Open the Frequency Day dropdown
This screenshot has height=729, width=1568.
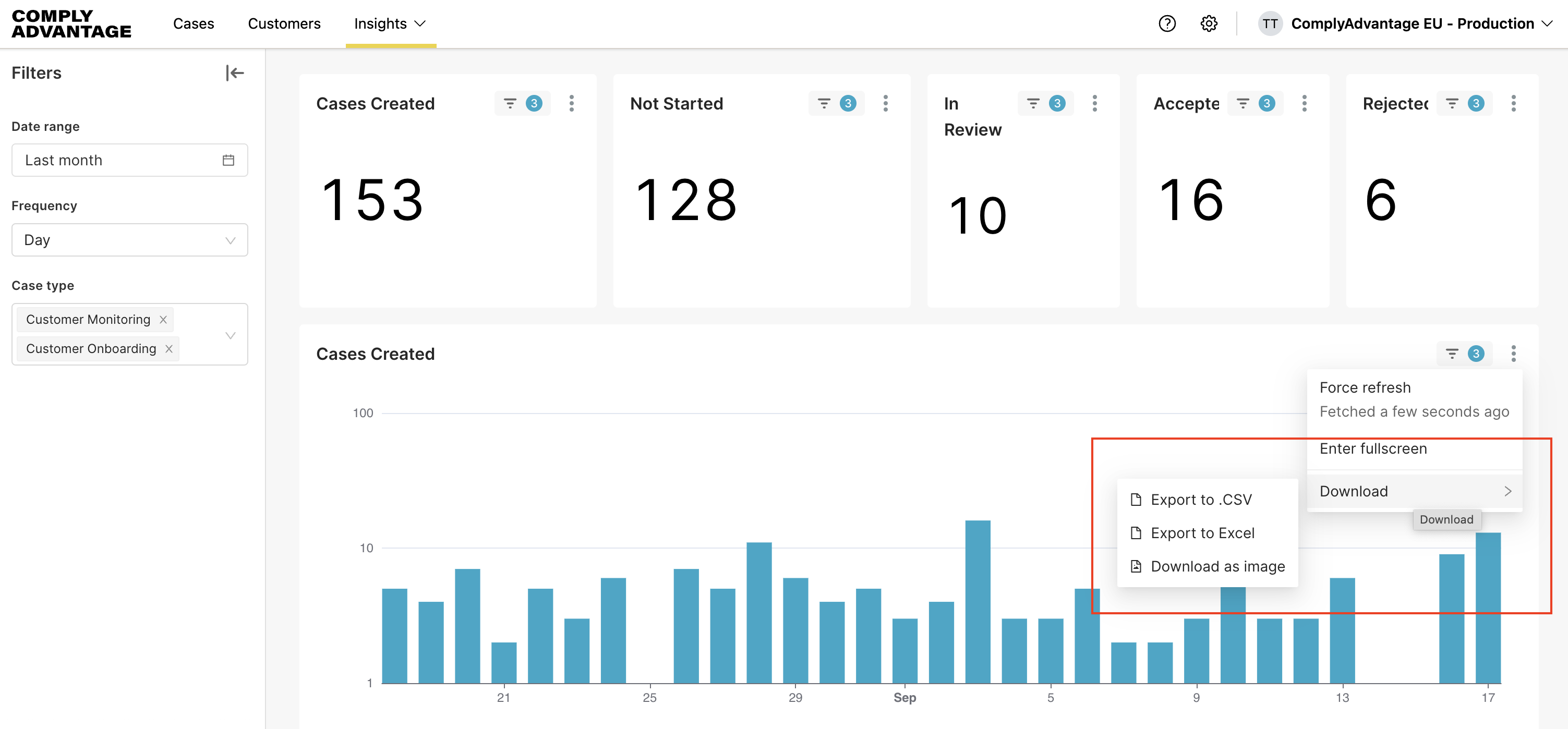click(x=129, y=240)
